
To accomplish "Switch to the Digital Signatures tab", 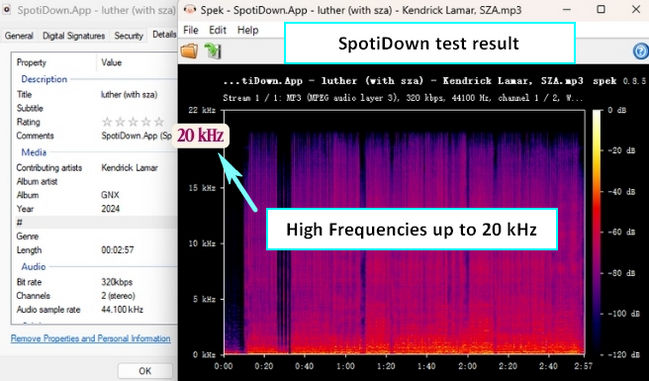I will (x=74, y=36).
